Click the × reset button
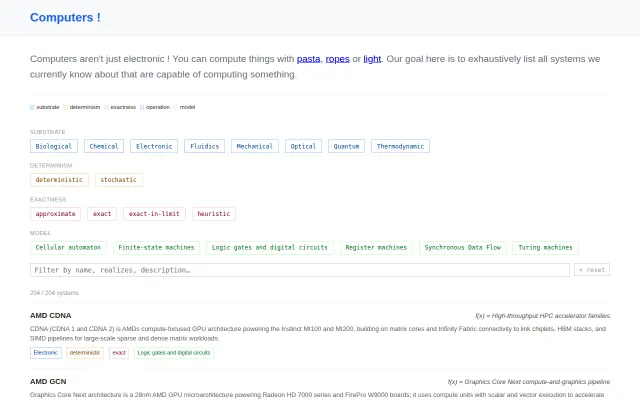 click(592, 270)
